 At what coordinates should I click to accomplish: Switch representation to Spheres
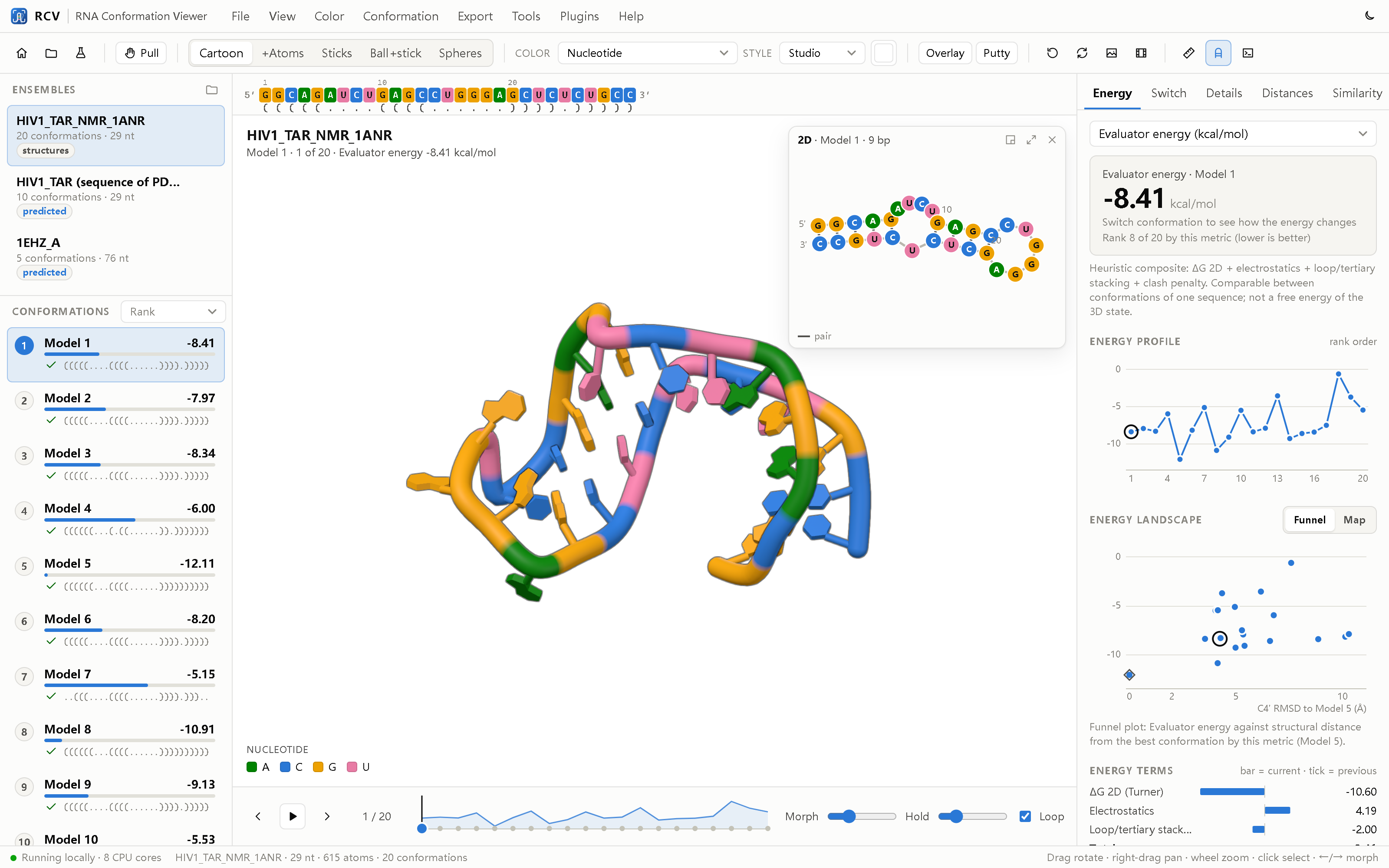pyautogui.click(x=460, y=53)
